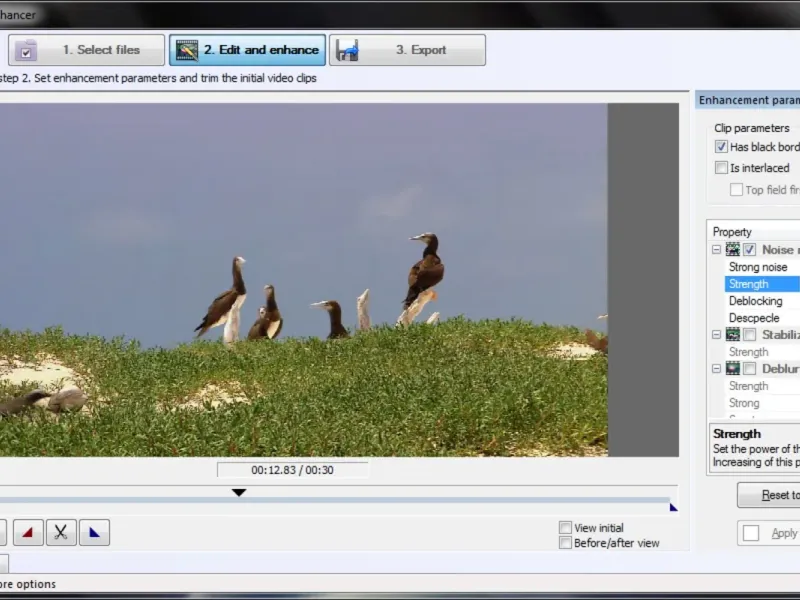Viewport: 800px width, 600px height.
Task: Uncheck Has black borders checkbox
Action: (721, 147)
